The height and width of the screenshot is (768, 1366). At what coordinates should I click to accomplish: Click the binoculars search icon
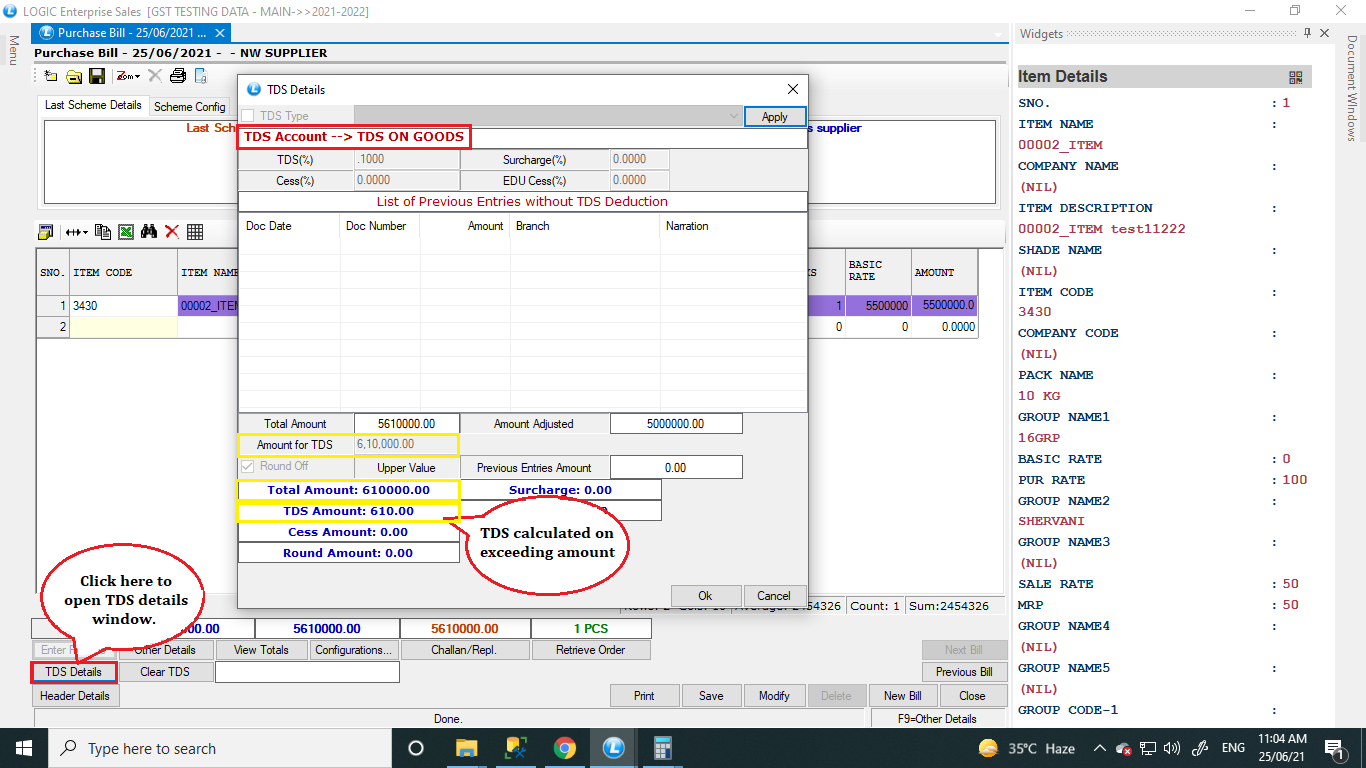(149, 232)
